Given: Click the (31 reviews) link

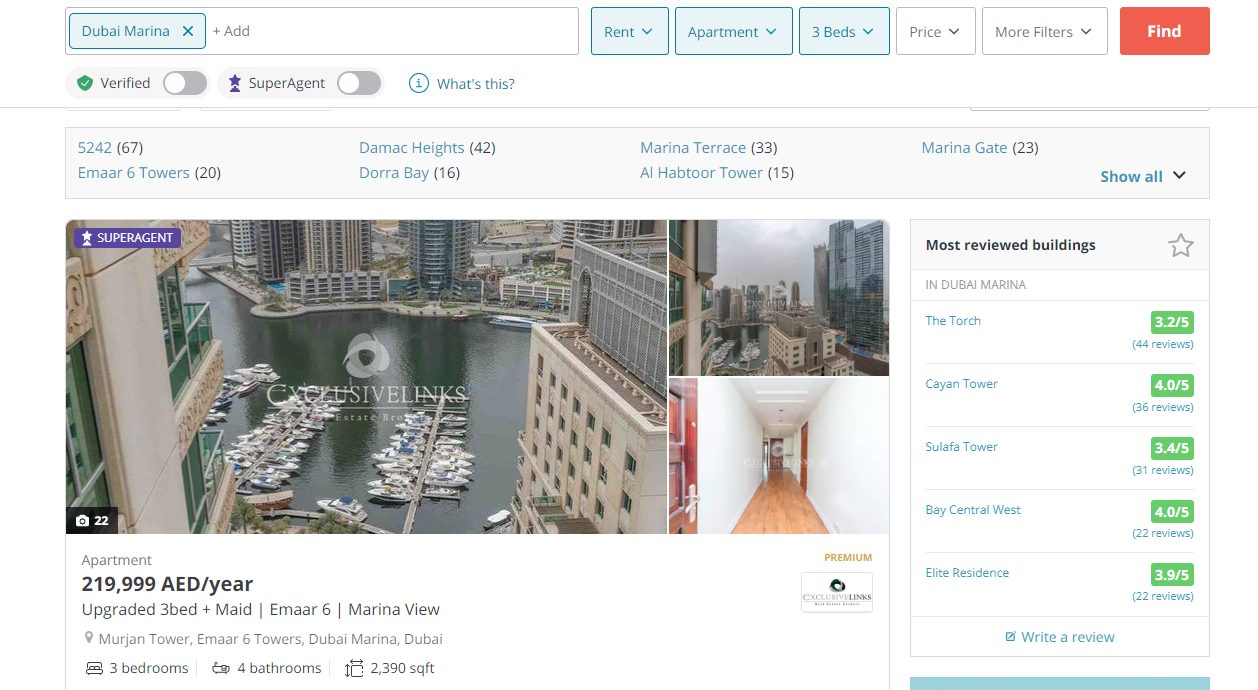Looking at the screenshot, I should 1163,470.
